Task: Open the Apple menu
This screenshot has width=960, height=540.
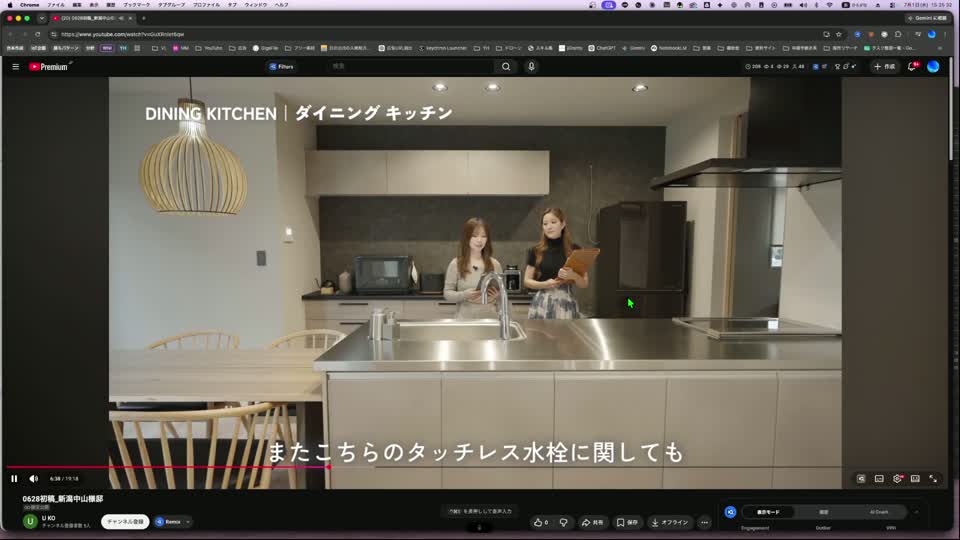Action: click(x=10, y=4)
